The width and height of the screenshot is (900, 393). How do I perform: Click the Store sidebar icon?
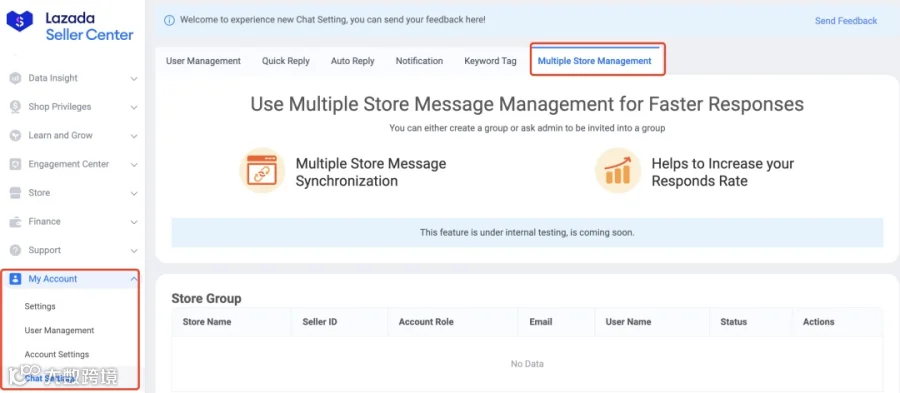15,193
